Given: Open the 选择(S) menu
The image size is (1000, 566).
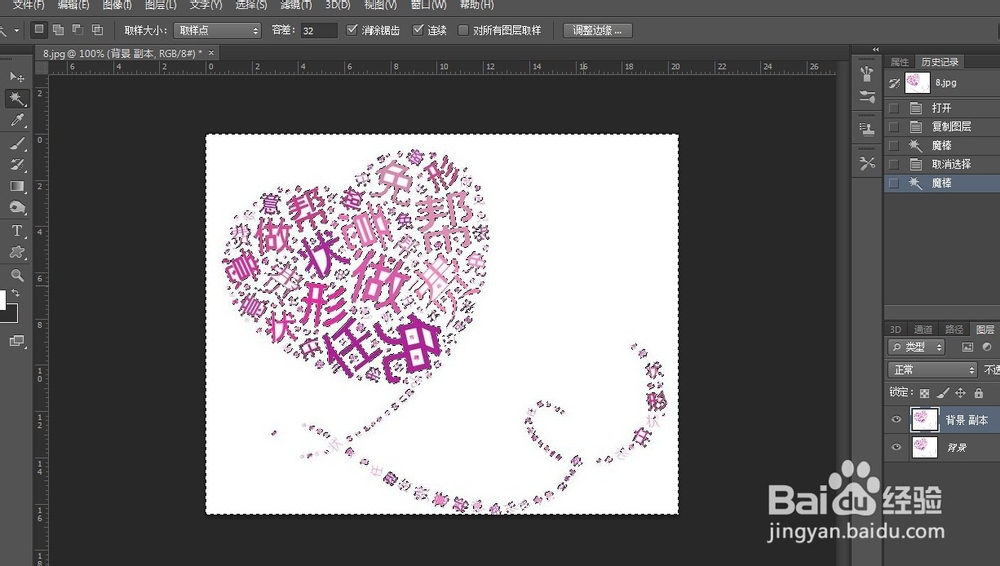Looking at the screenshot, I should [x=251, y=4].
